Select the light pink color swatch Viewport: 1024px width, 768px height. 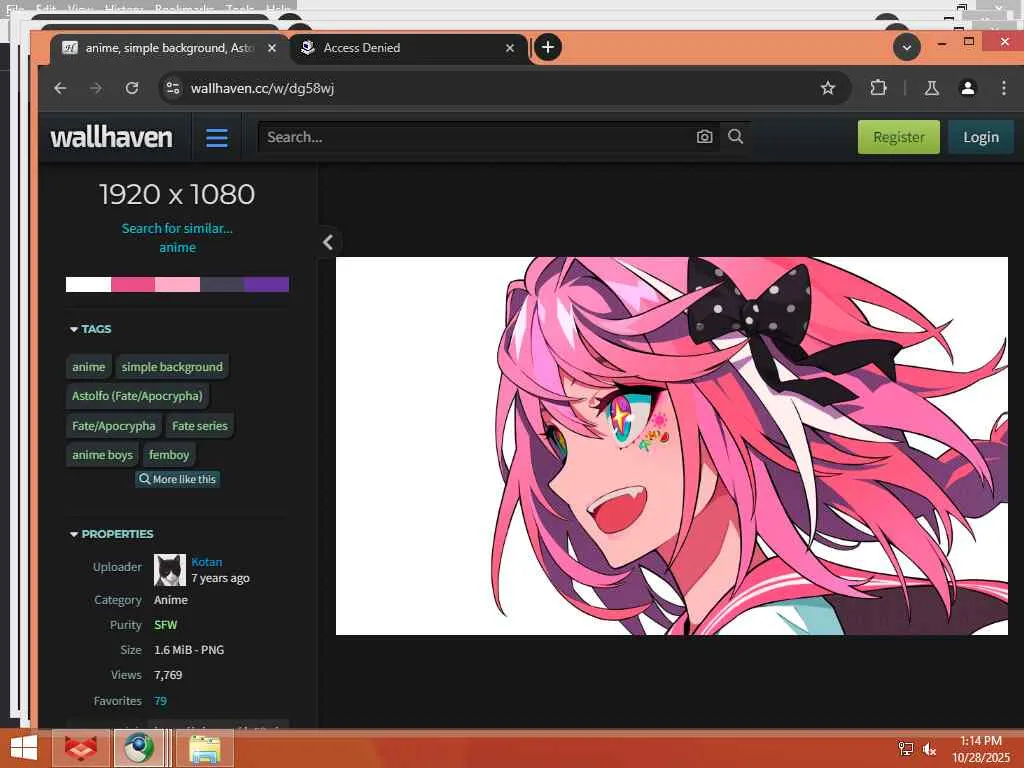(x=178, y=284)
